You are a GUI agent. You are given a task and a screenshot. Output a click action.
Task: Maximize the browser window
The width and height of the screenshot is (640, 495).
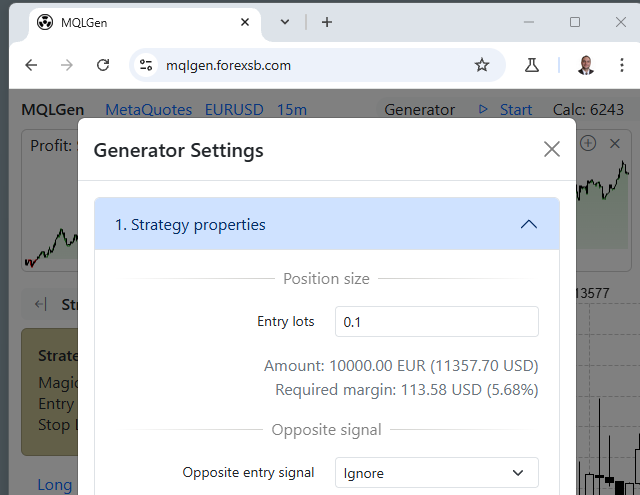point(575,22)
